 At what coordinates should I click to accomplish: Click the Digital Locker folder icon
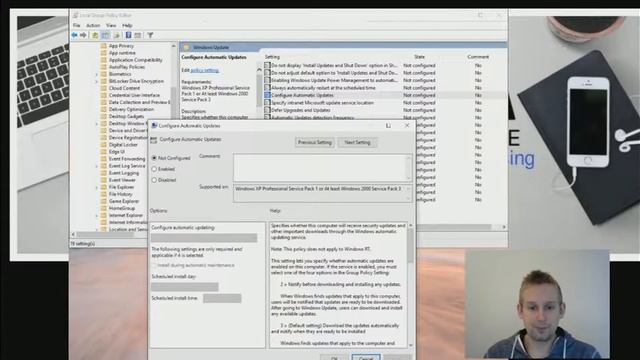coord(104,144)
